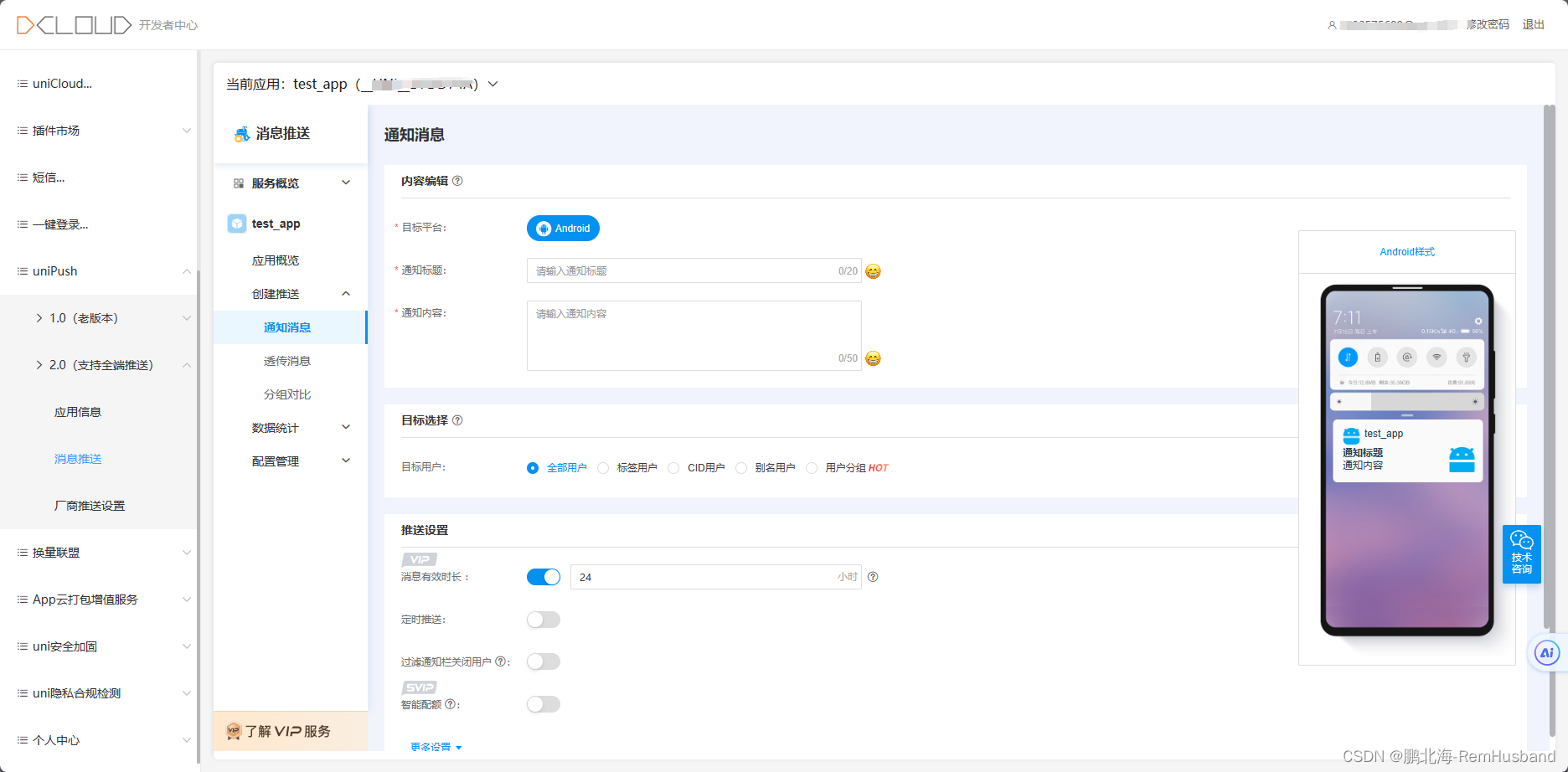Switch to the 透传消息 tab
The image size is (1568, 772).
point(286,361)
